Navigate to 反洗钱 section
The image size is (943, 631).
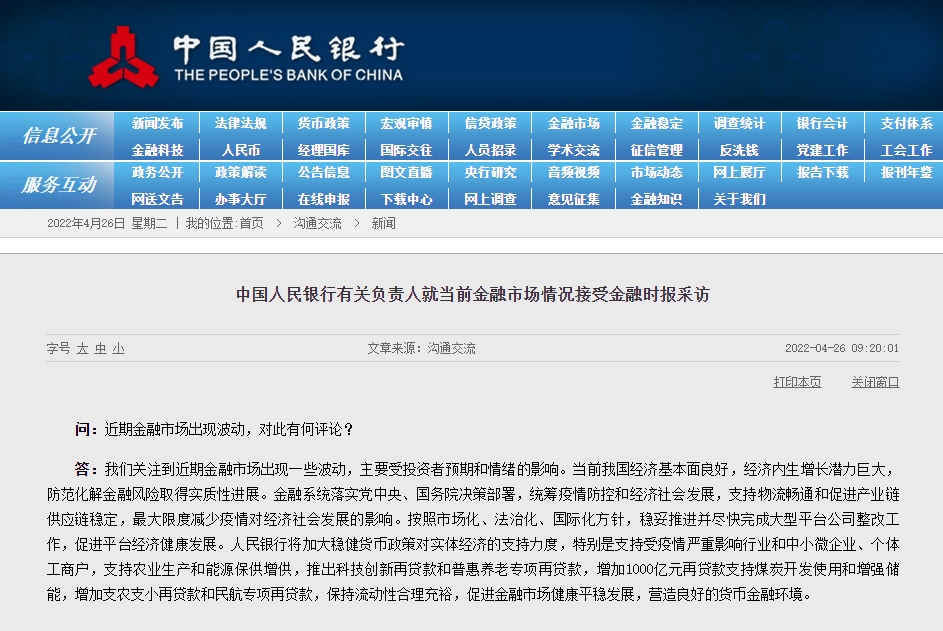739,150
